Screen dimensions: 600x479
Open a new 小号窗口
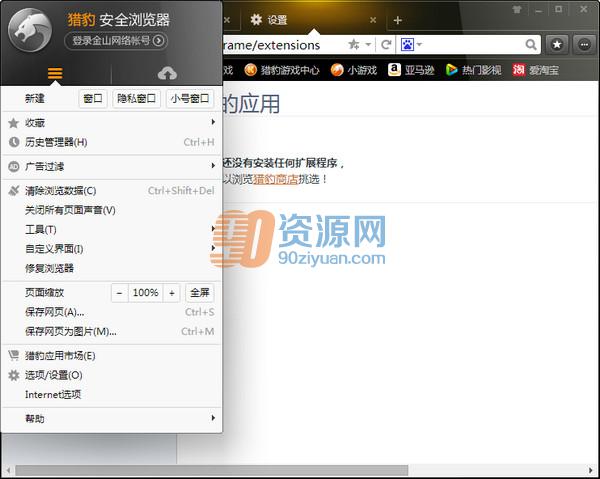point(190,99)
